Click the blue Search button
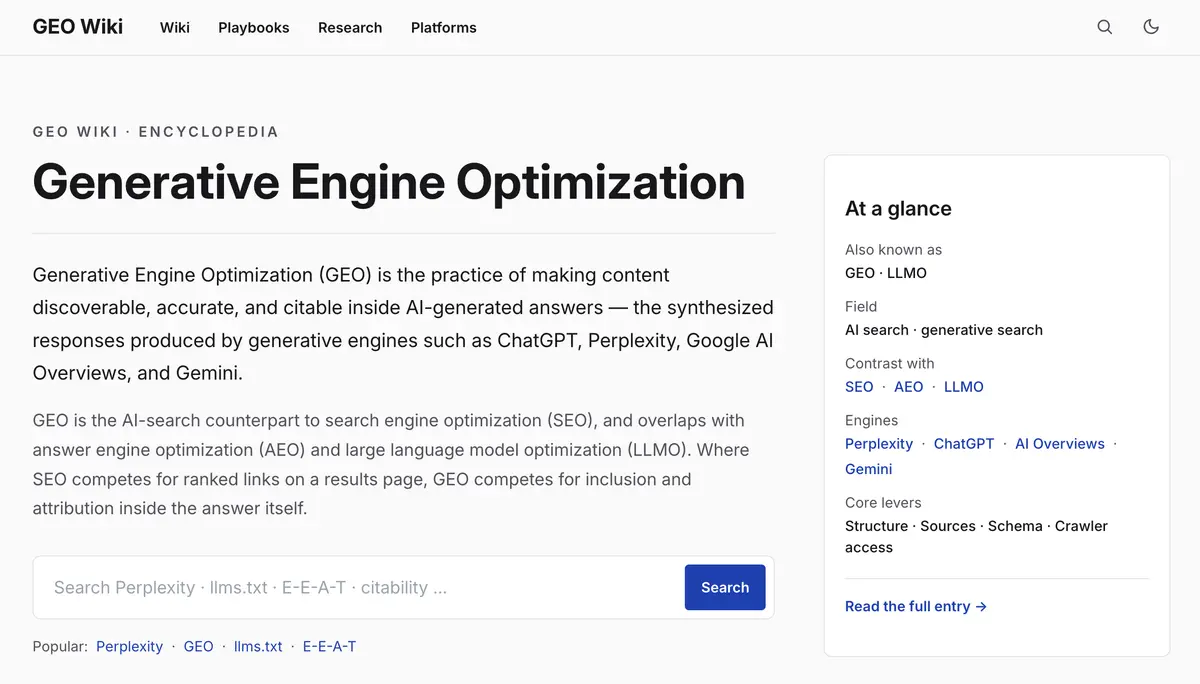 coord(725,588)
